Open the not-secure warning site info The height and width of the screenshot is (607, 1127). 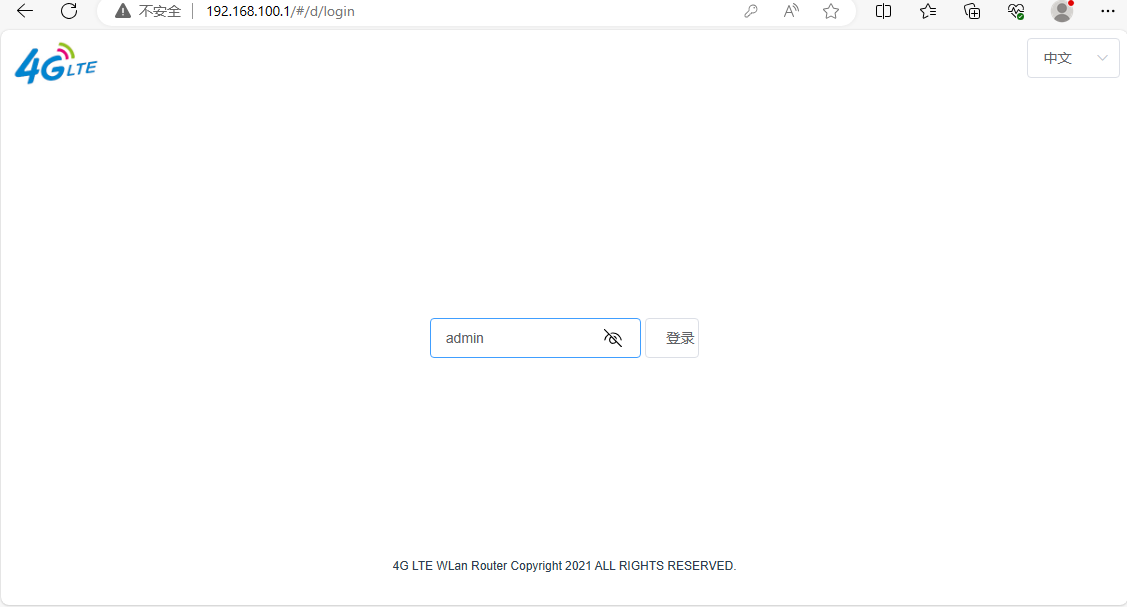(x=148, y=11)
